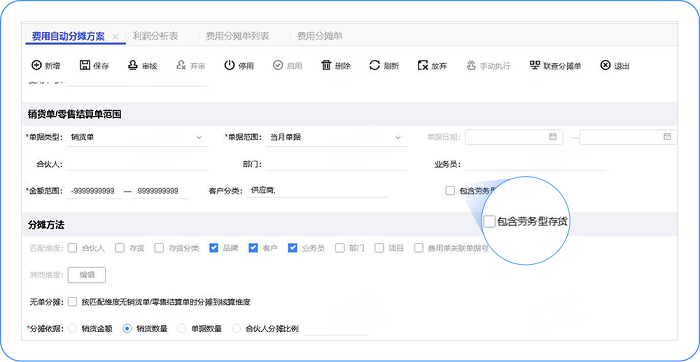Viewport: 700px width, 362px height.
Task: Open 联查分摊单 from the toolbar
Action: (x=555, y=66)
